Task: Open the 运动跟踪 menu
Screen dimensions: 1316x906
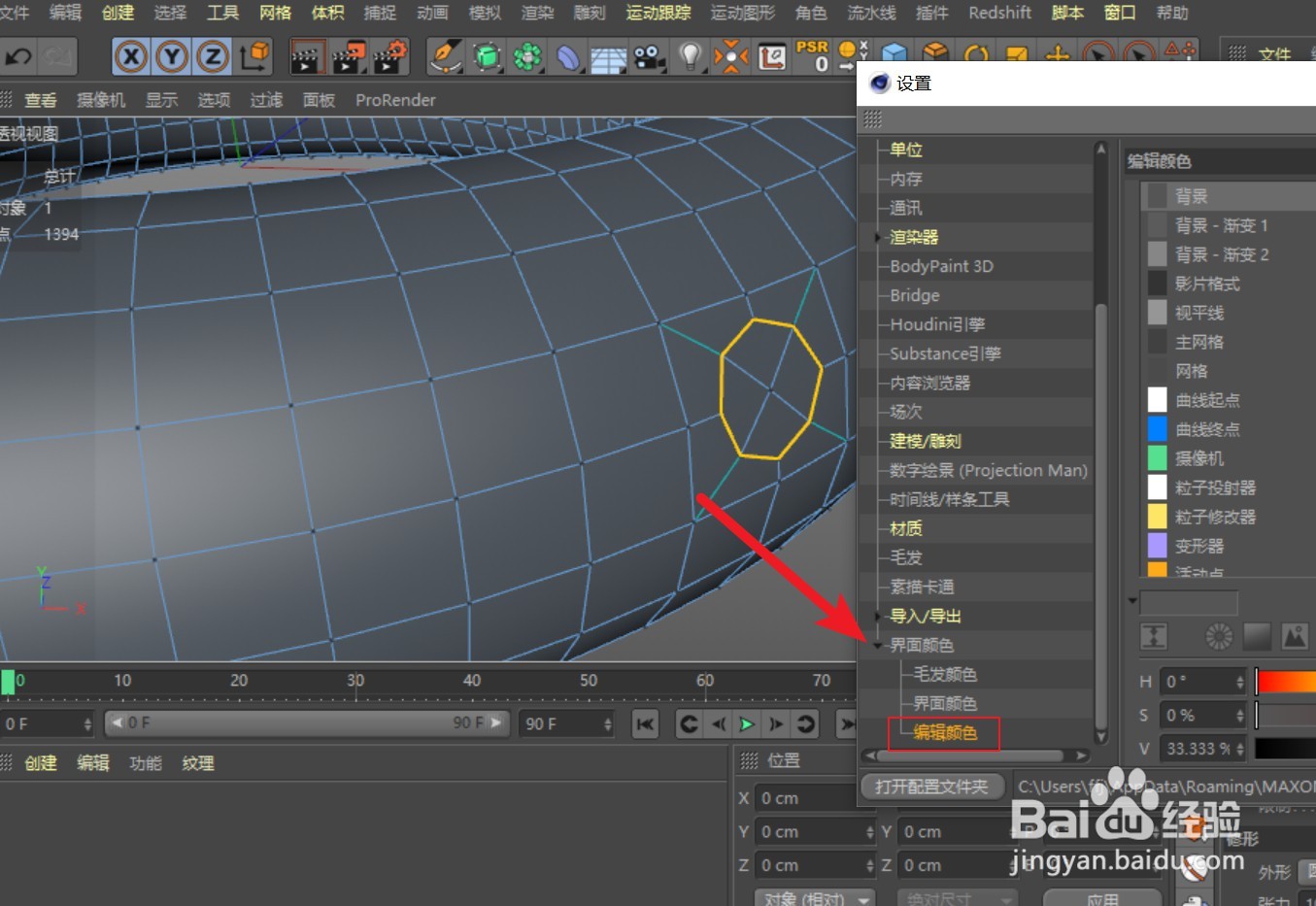Action: tap(658, 13)
